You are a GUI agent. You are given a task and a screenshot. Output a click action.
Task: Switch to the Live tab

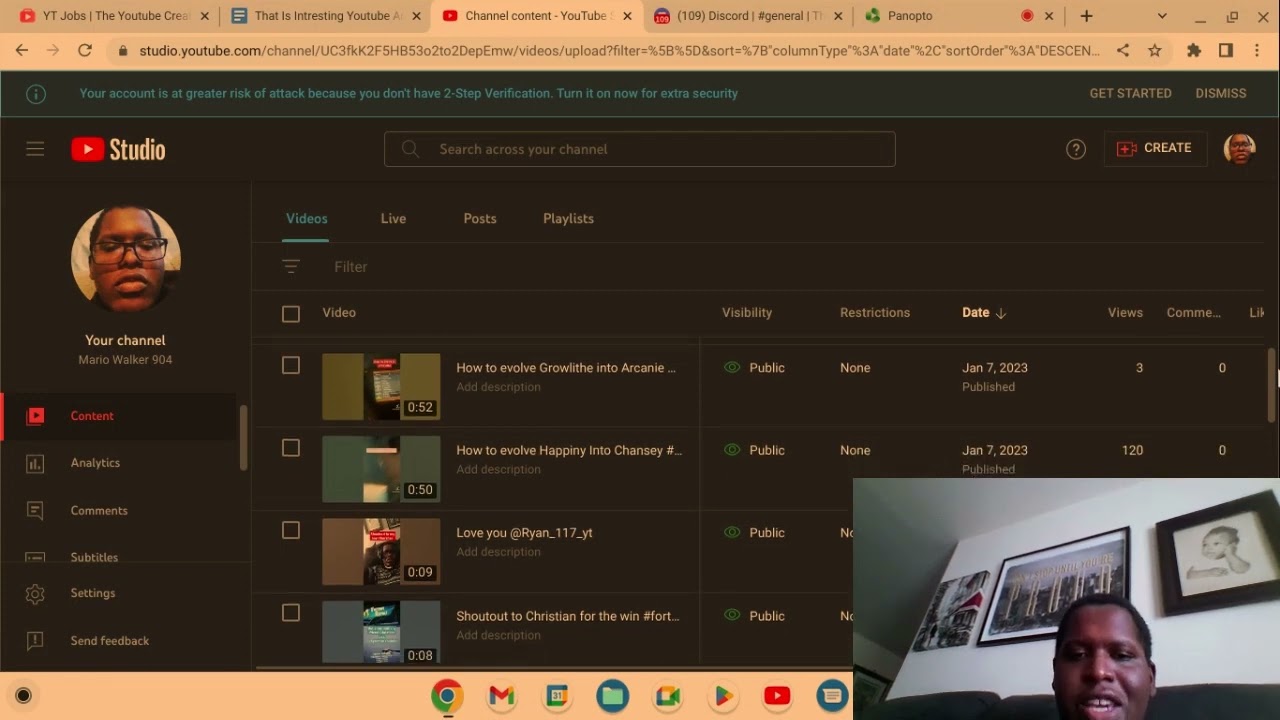click(393, 219)
